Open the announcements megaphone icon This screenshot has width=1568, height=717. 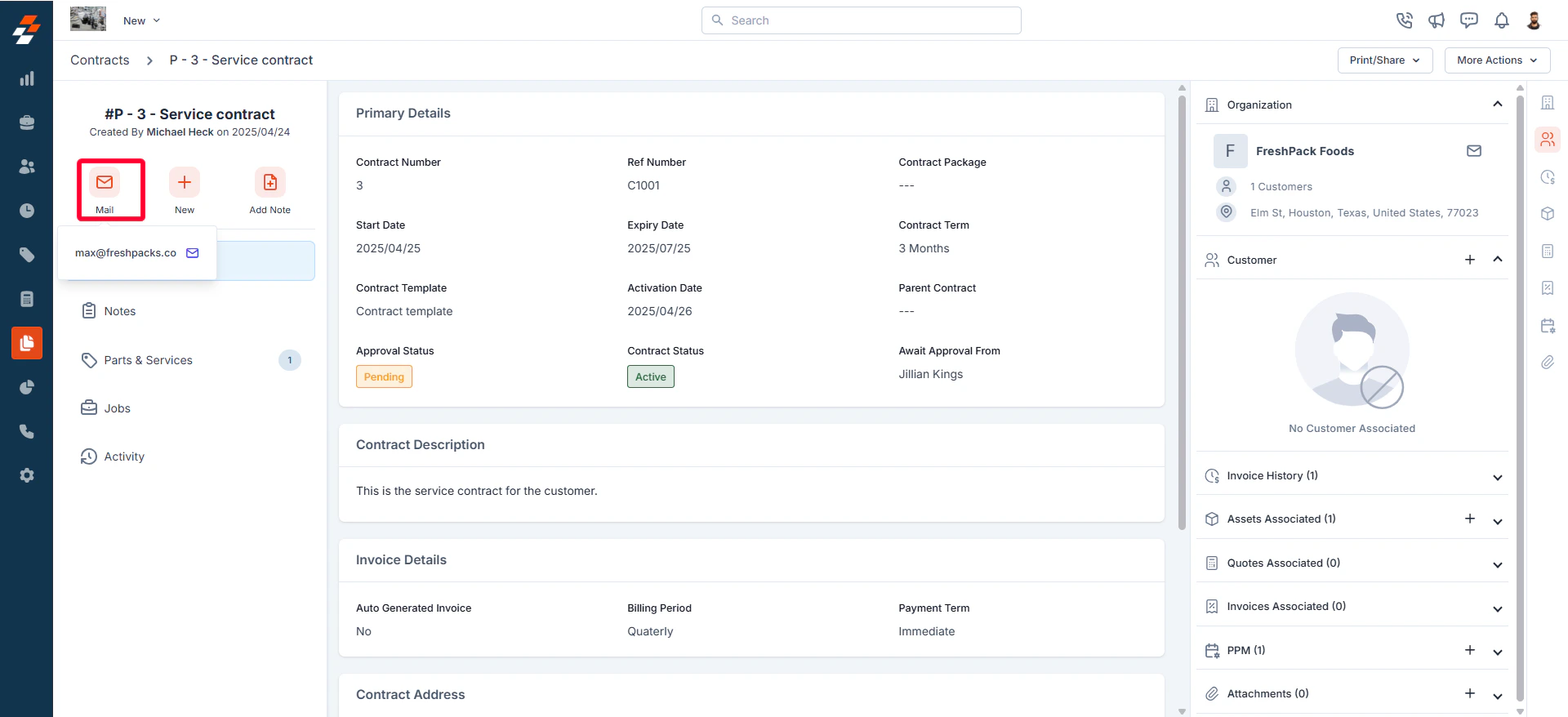tap(1437, 20)
